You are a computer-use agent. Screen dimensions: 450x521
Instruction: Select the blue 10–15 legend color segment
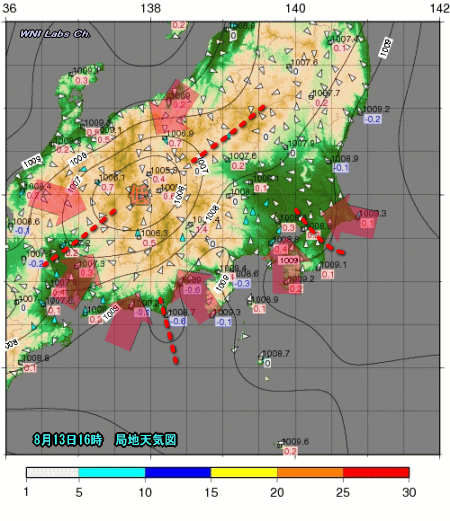pyautogui.click(x=178, y=472)
